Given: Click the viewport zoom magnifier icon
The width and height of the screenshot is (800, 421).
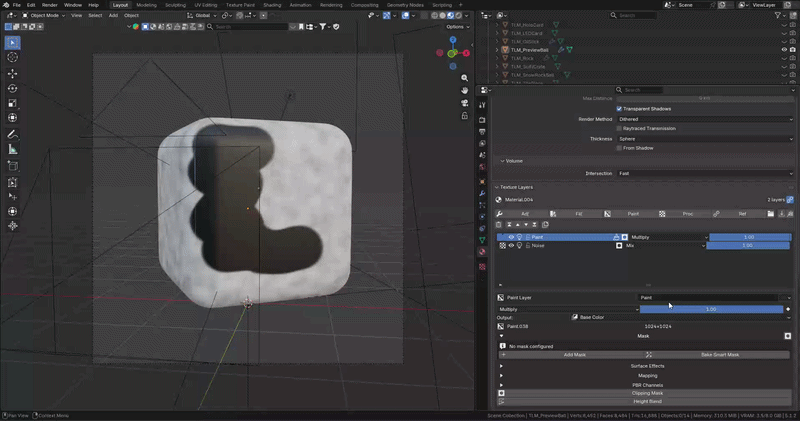Looking at the screenshot, I should (x=464, y=78).
